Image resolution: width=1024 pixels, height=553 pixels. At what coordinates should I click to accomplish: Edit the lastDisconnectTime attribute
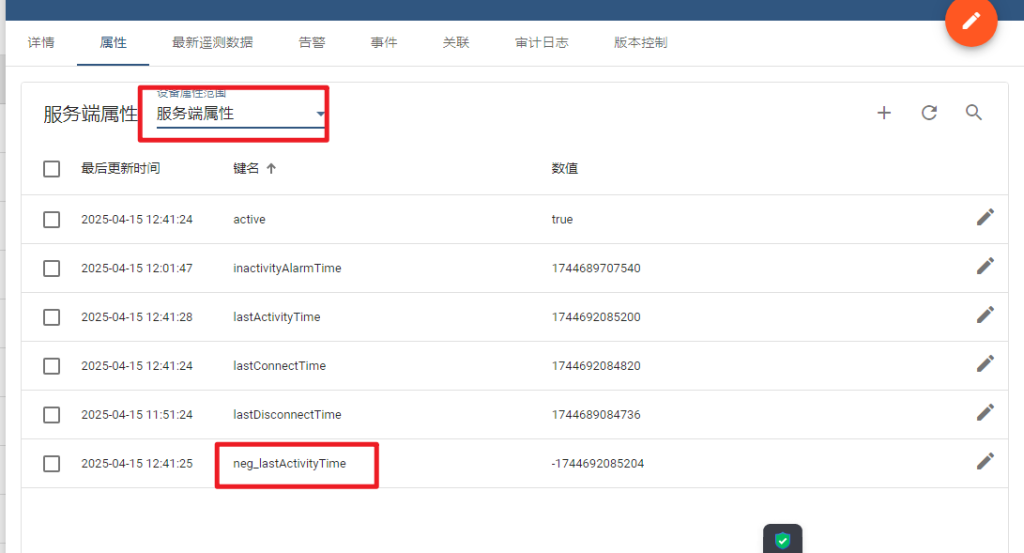tap(985, 413)
